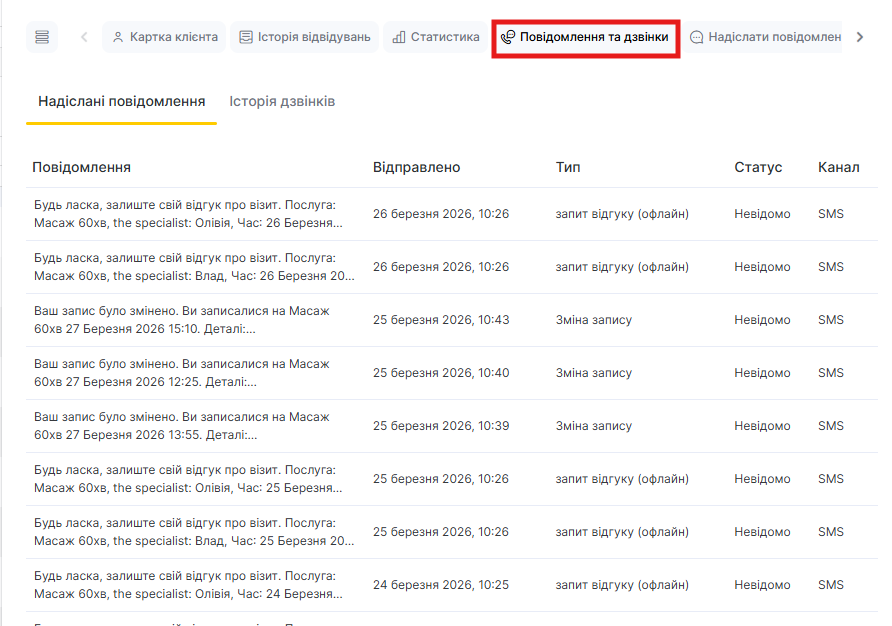
Task: Open the list menu icon at top left
Action: click(42, 37)
